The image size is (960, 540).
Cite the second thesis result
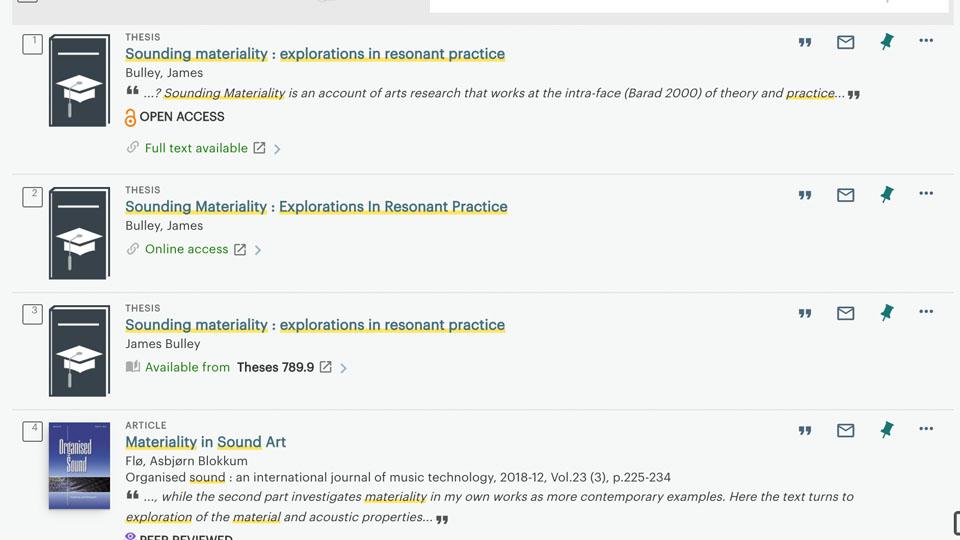(x=805, y=195)
